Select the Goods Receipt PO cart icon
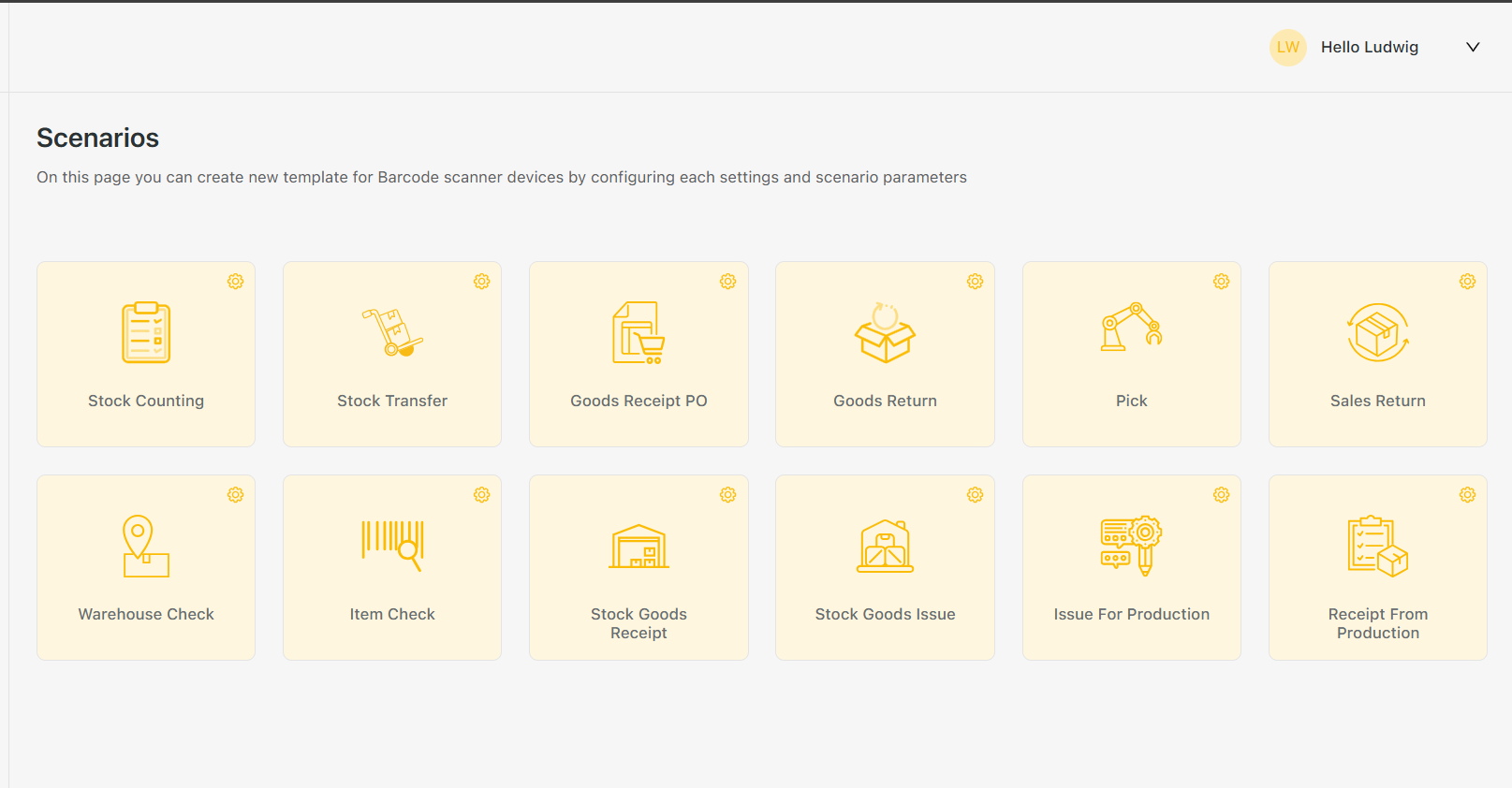This screenshot has width=1512, height=788. (x=639, y=332)
